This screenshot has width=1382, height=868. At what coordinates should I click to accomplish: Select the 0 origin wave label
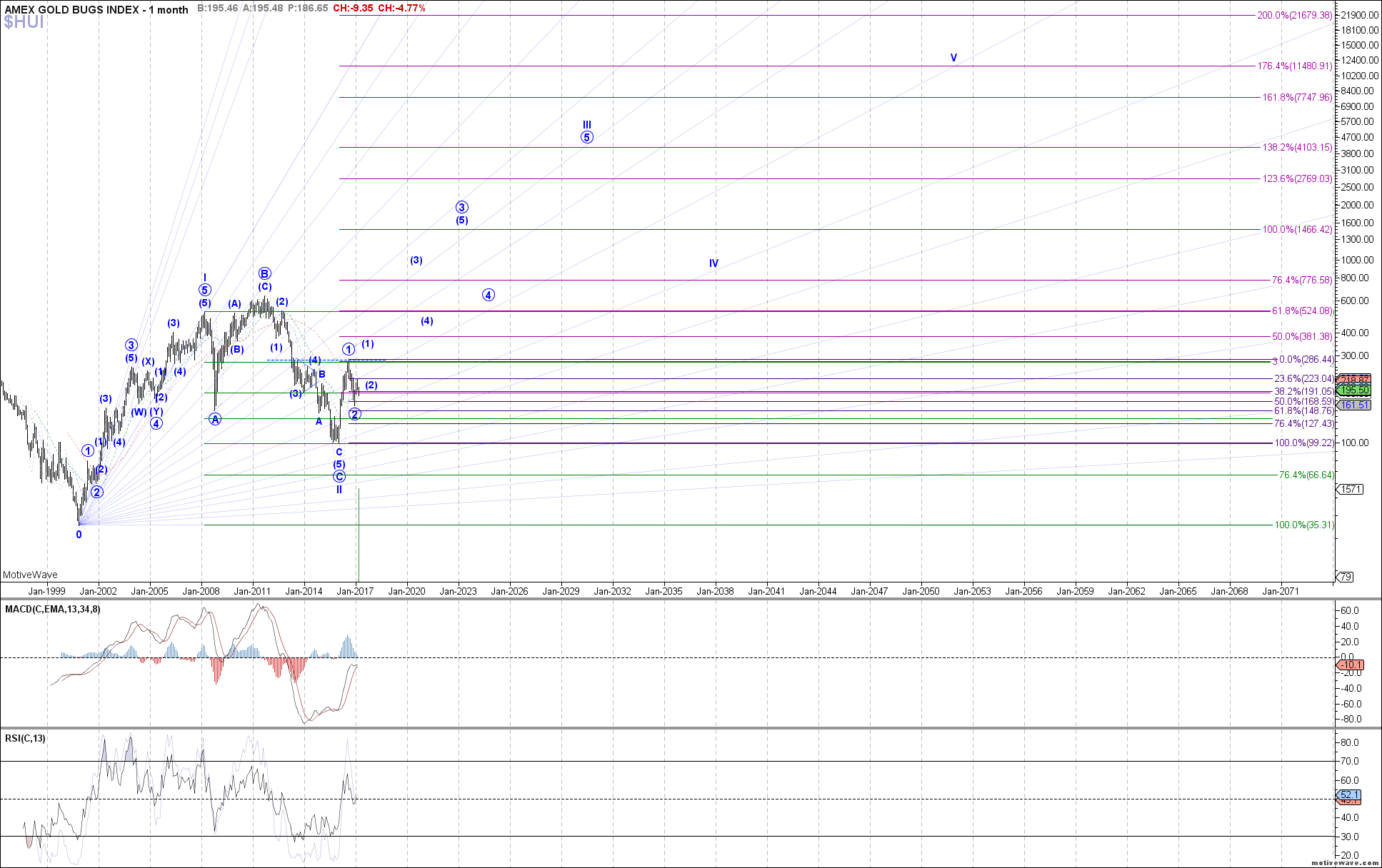(79, 534)
